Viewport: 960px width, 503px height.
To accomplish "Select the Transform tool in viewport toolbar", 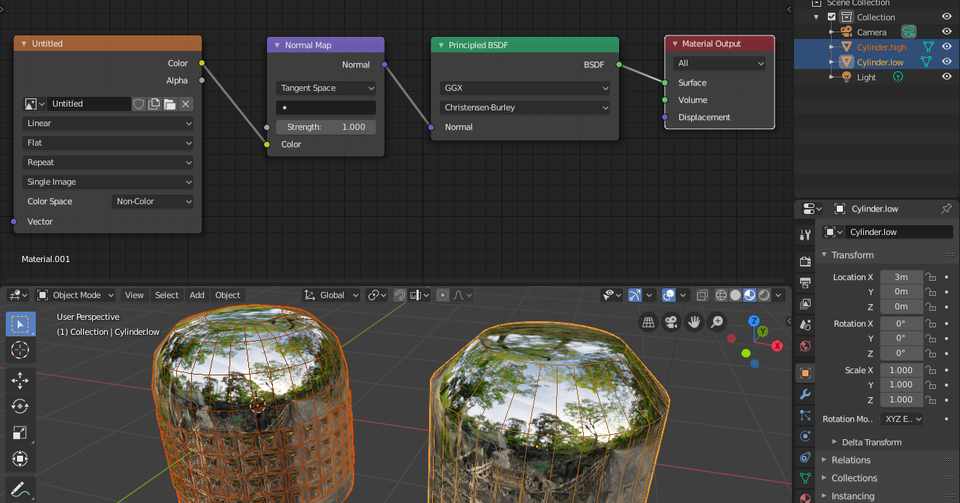I will [20, 459].
